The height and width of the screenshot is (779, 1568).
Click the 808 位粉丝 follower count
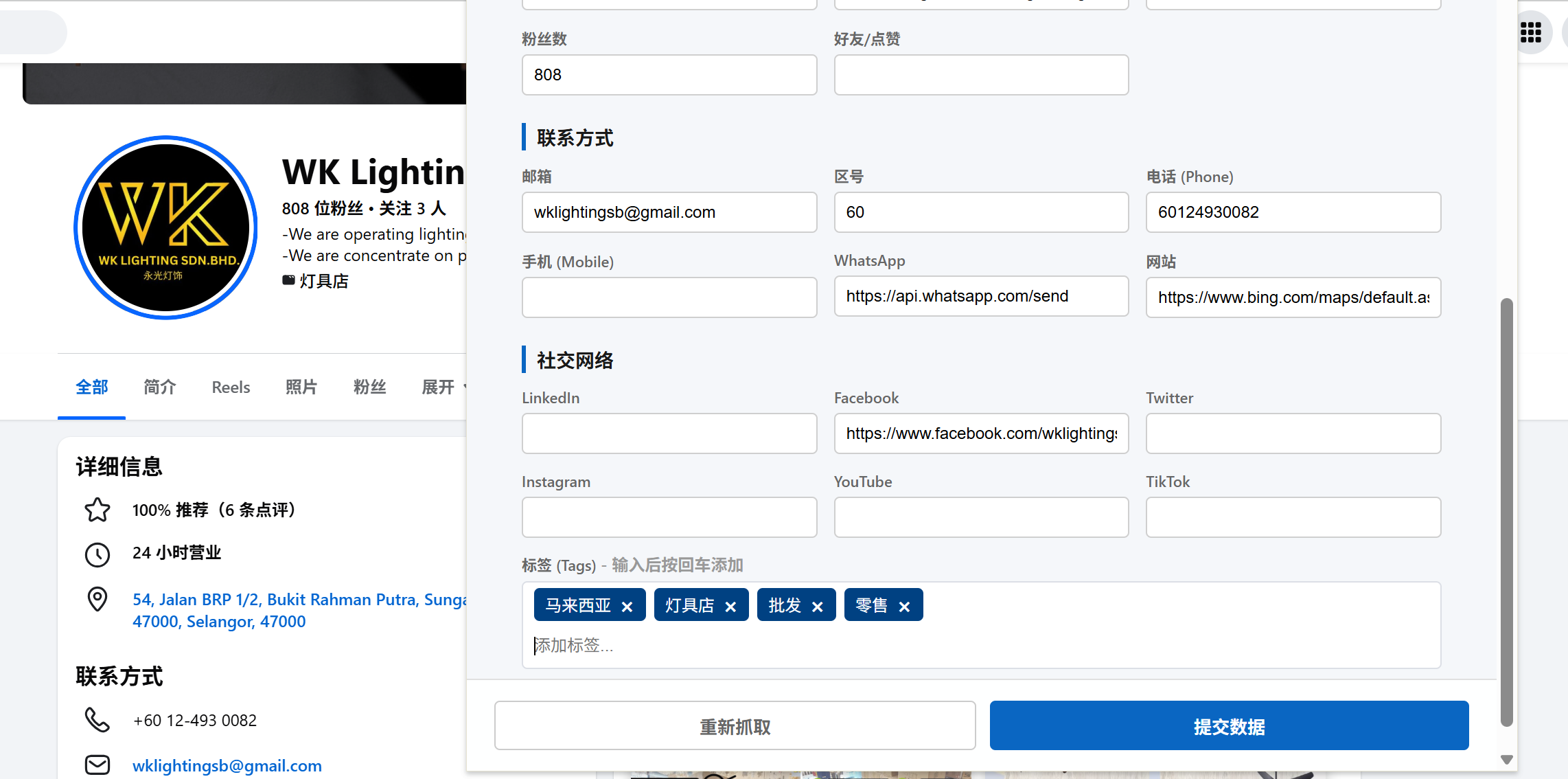point(322,208)
